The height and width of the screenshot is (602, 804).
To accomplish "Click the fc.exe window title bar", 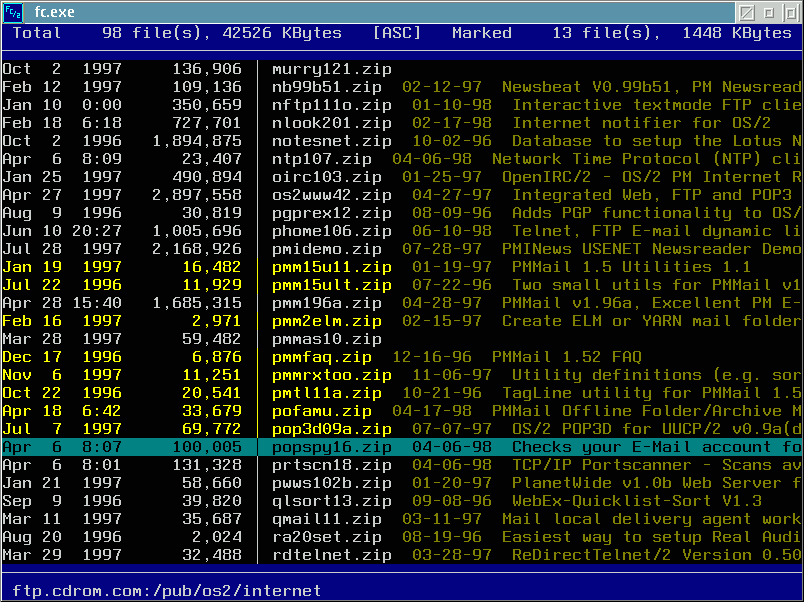I will (379, 12).
